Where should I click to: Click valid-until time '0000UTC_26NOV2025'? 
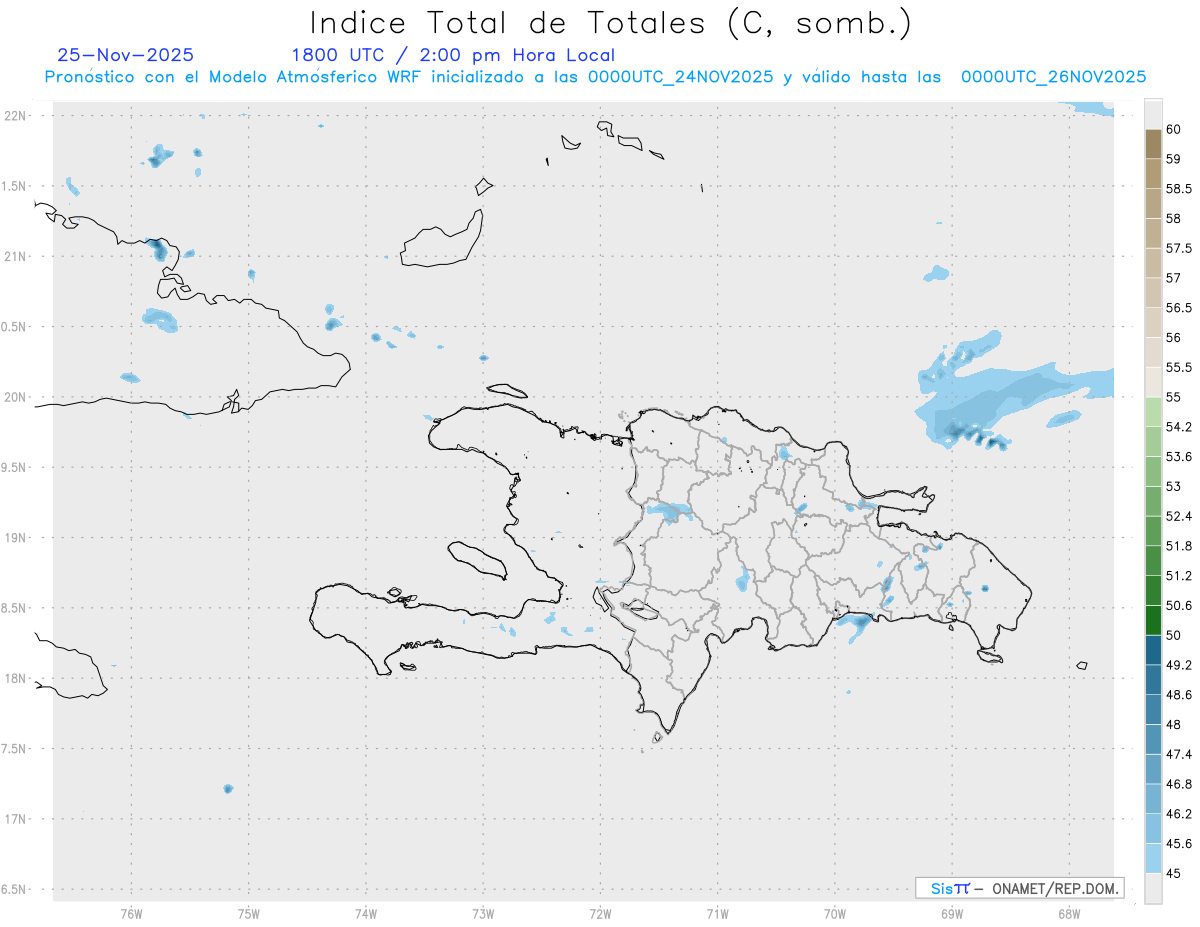[x=1053, y=77]
